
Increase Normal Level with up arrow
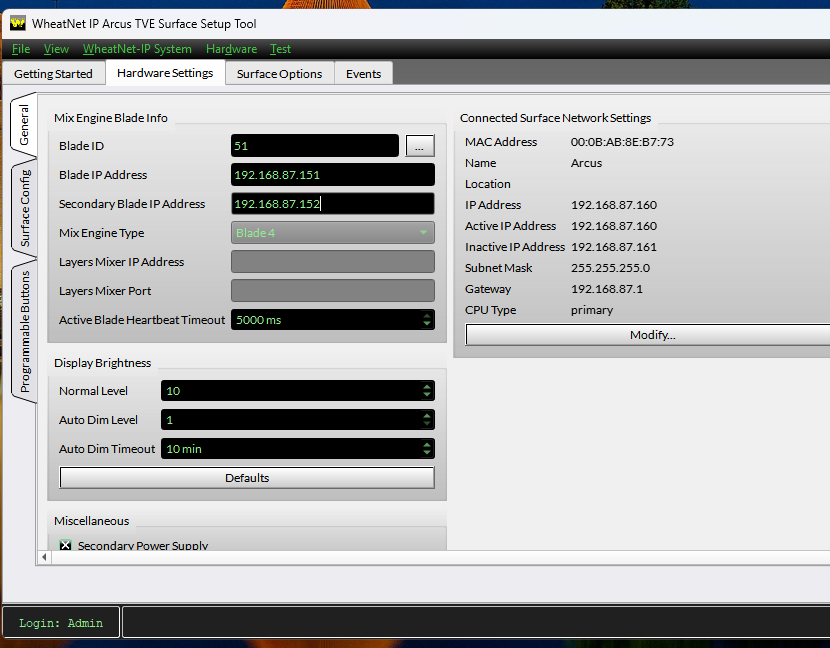[x=427, y=387]
